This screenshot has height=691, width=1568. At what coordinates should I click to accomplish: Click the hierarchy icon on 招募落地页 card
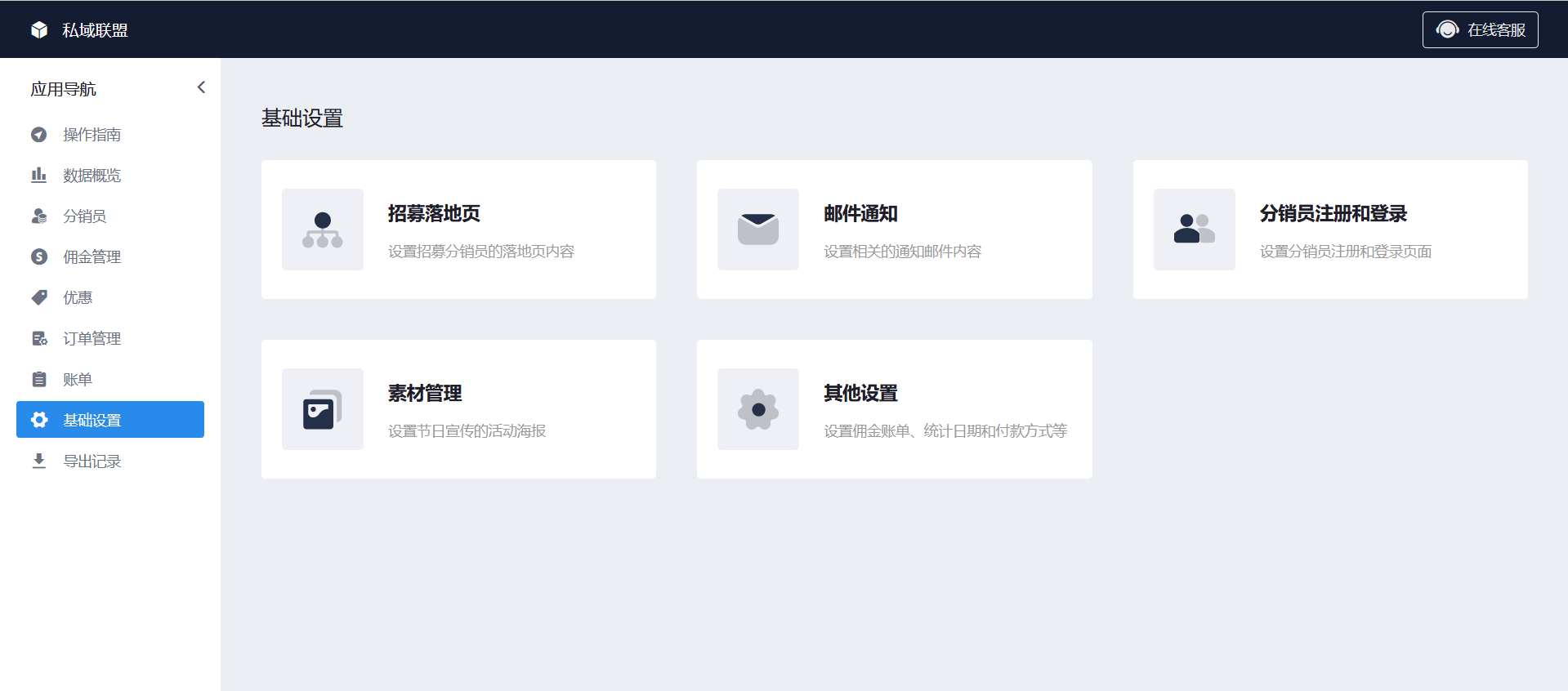(x=323, y=230)
